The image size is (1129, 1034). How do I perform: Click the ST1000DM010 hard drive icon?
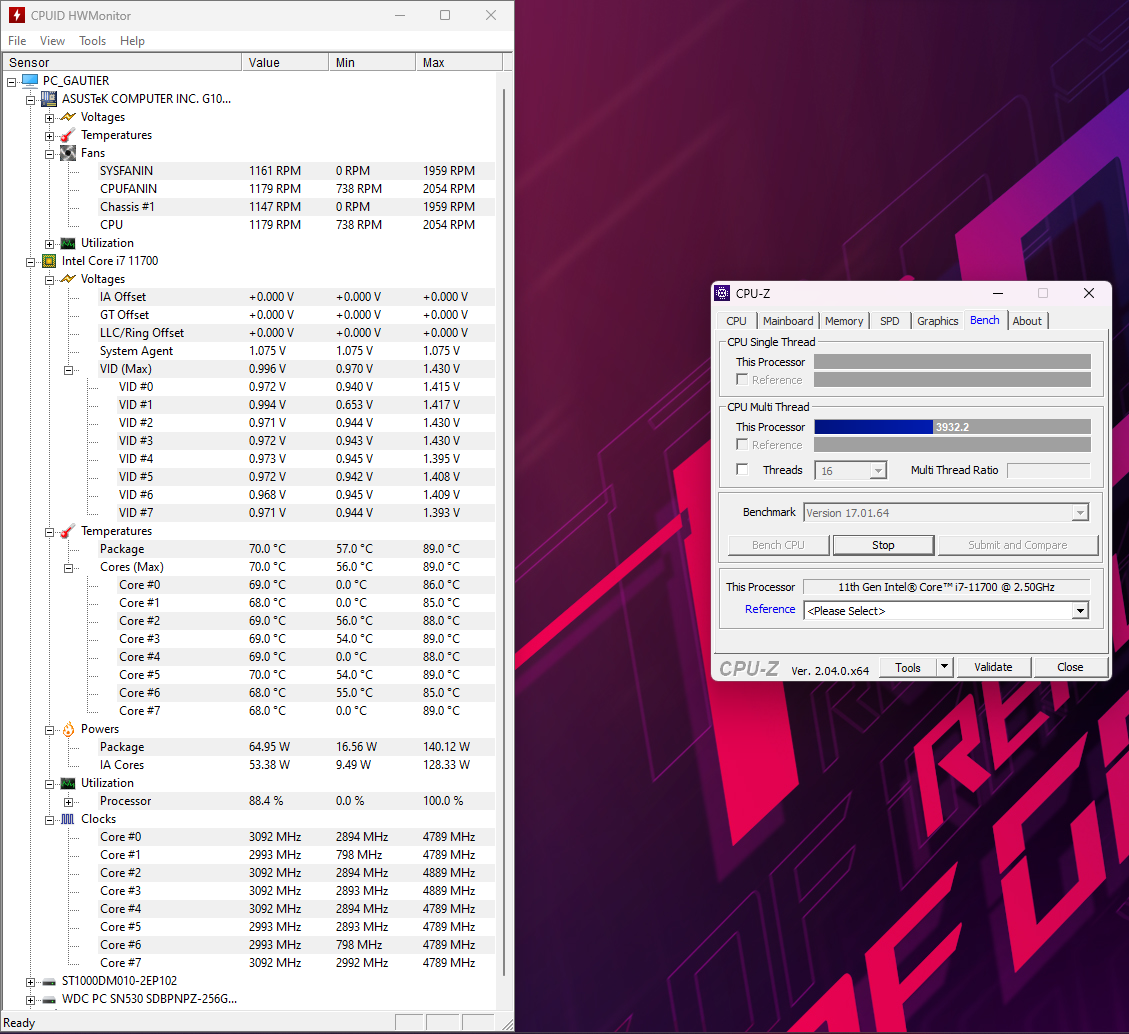(49, 981)
